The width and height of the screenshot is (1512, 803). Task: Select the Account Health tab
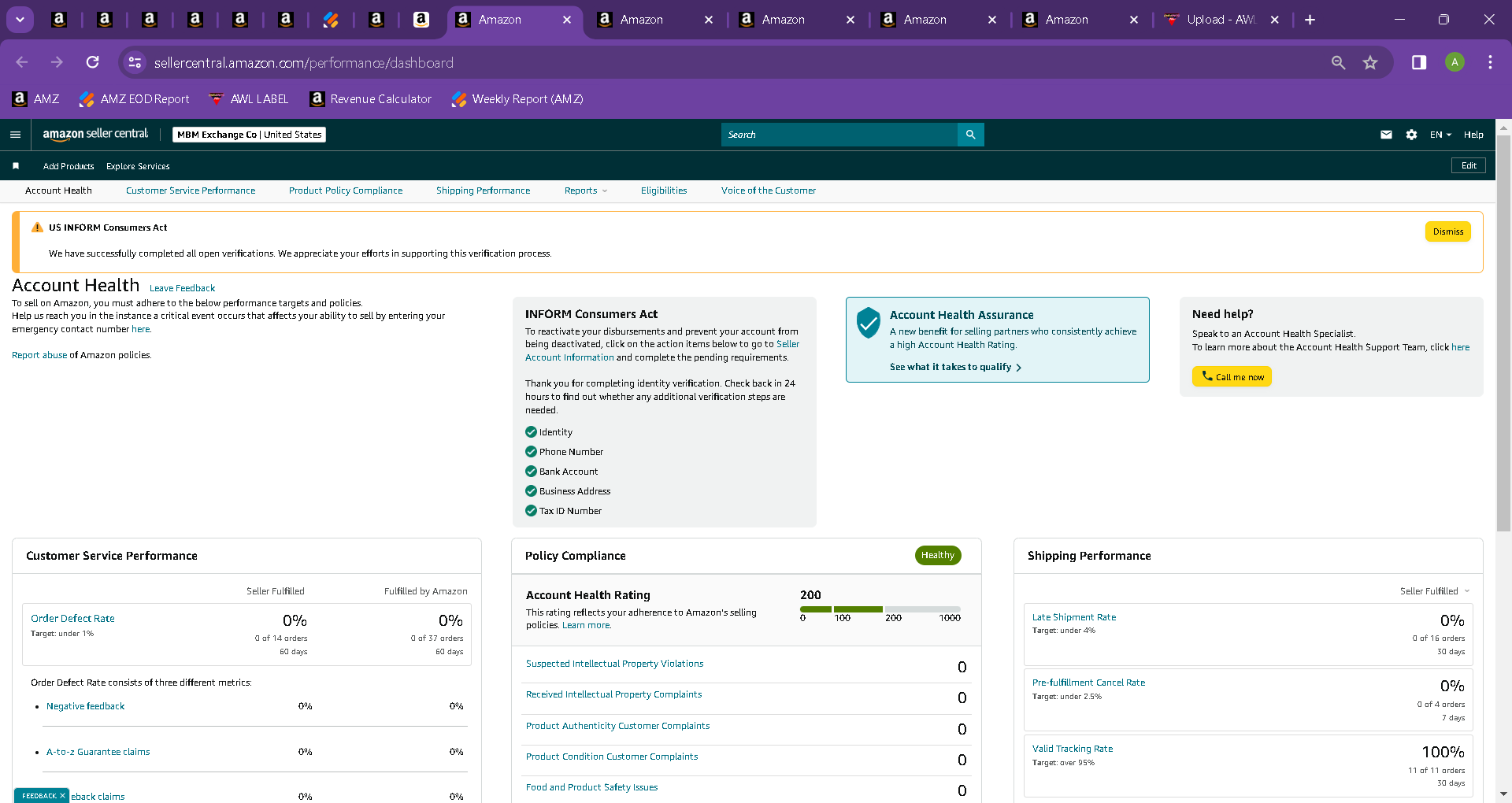point(58,191)
